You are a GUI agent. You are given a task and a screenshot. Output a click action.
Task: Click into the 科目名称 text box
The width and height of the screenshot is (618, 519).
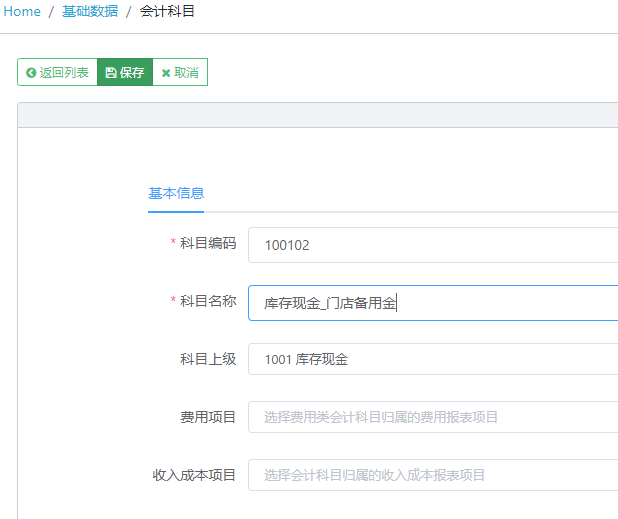pyautogui.click(x=433, y=303)
